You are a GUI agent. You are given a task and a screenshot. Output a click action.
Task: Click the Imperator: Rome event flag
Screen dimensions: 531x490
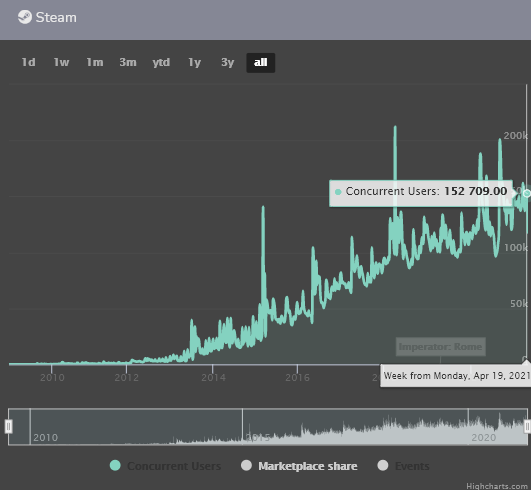[x=441, y=347]
